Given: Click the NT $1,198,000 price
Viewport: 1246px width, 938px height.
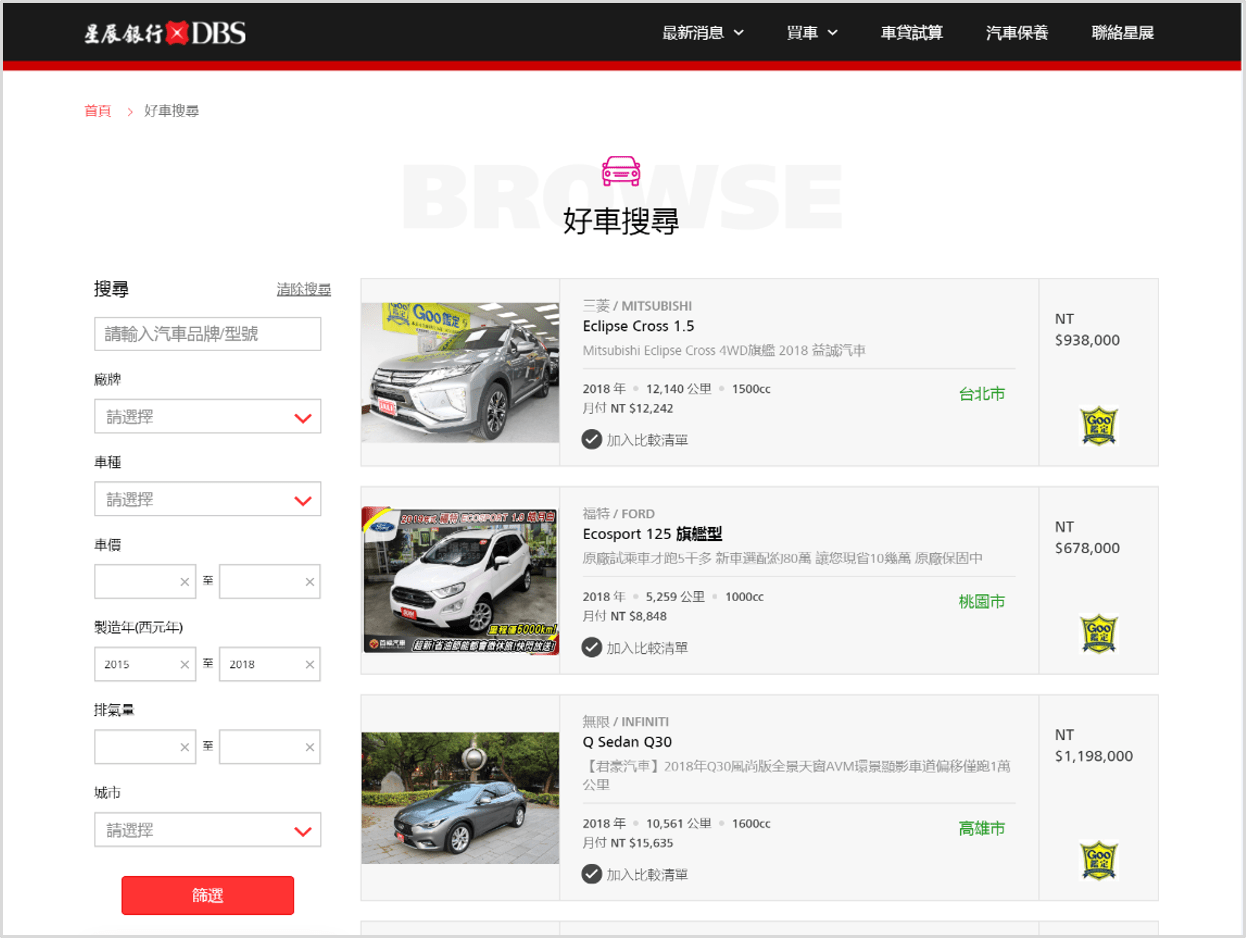Looking at the screenshot, I should [x=1094, y=746].
